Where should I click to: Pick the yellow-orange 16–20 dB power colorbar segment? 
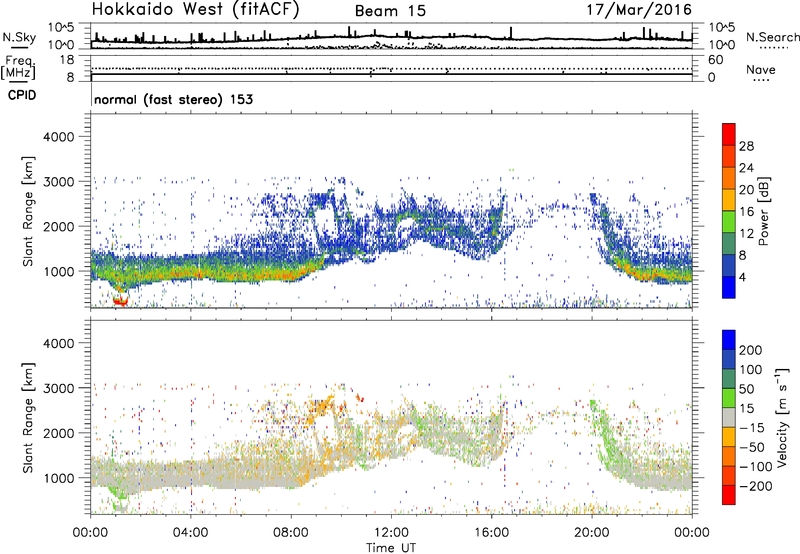click(729, 200)
